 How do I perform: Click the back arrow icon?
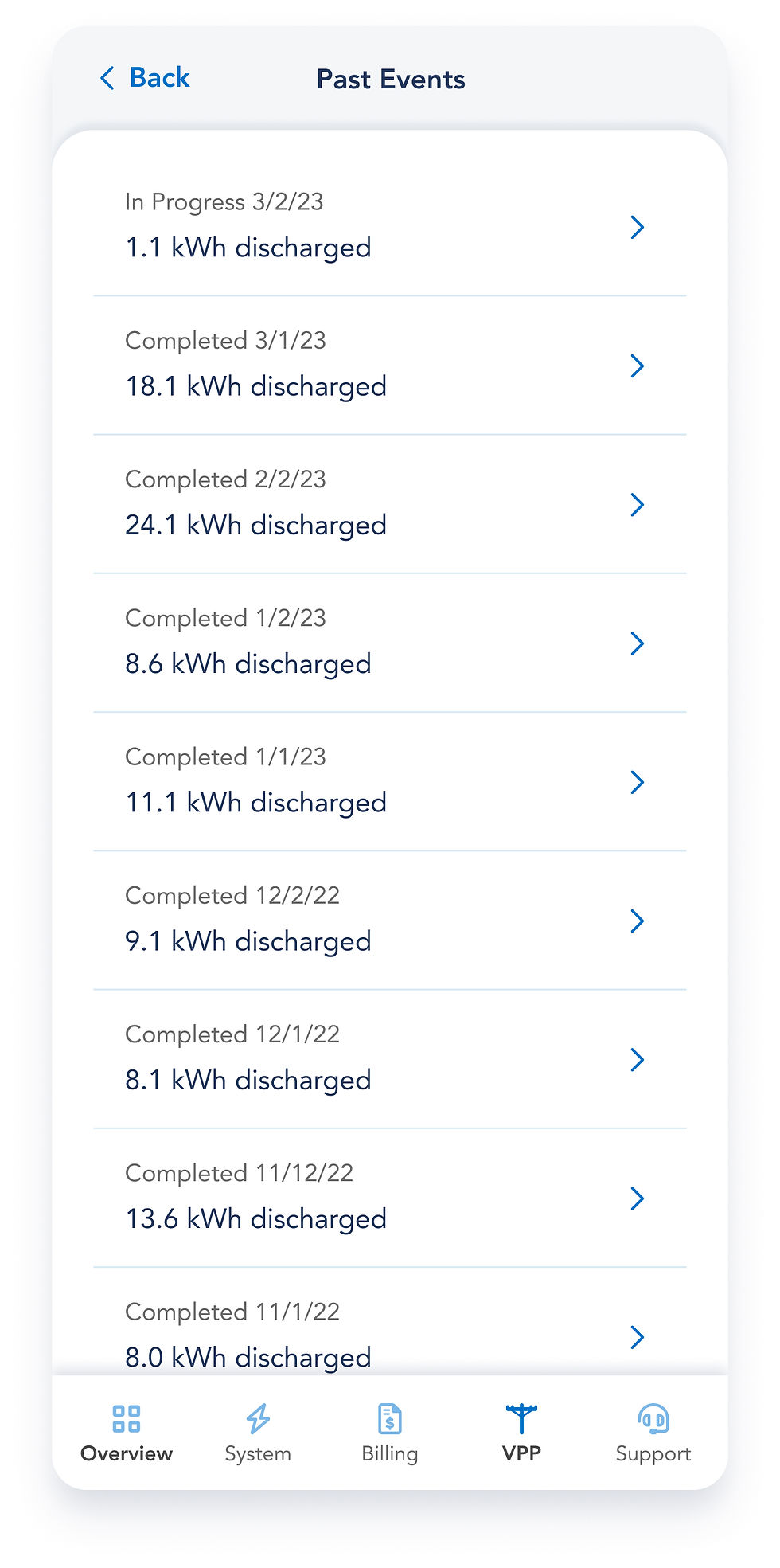(x=107, y=78)
